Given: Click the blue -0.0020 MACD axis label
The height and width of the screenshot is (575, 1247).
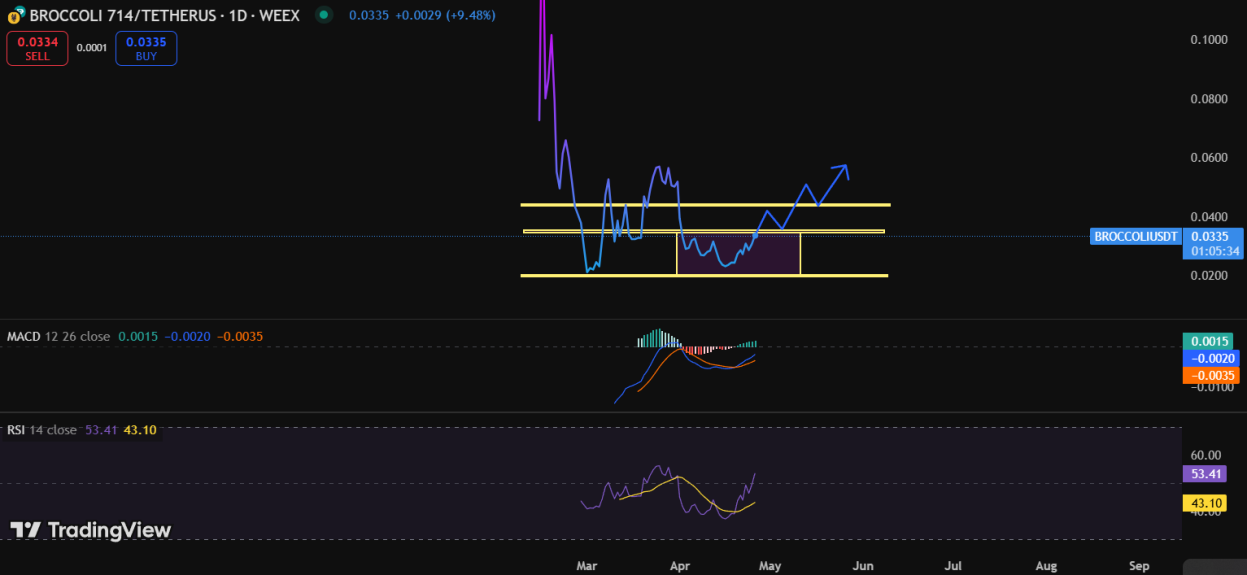Looking at the screenshot, I should (1210, 358).
